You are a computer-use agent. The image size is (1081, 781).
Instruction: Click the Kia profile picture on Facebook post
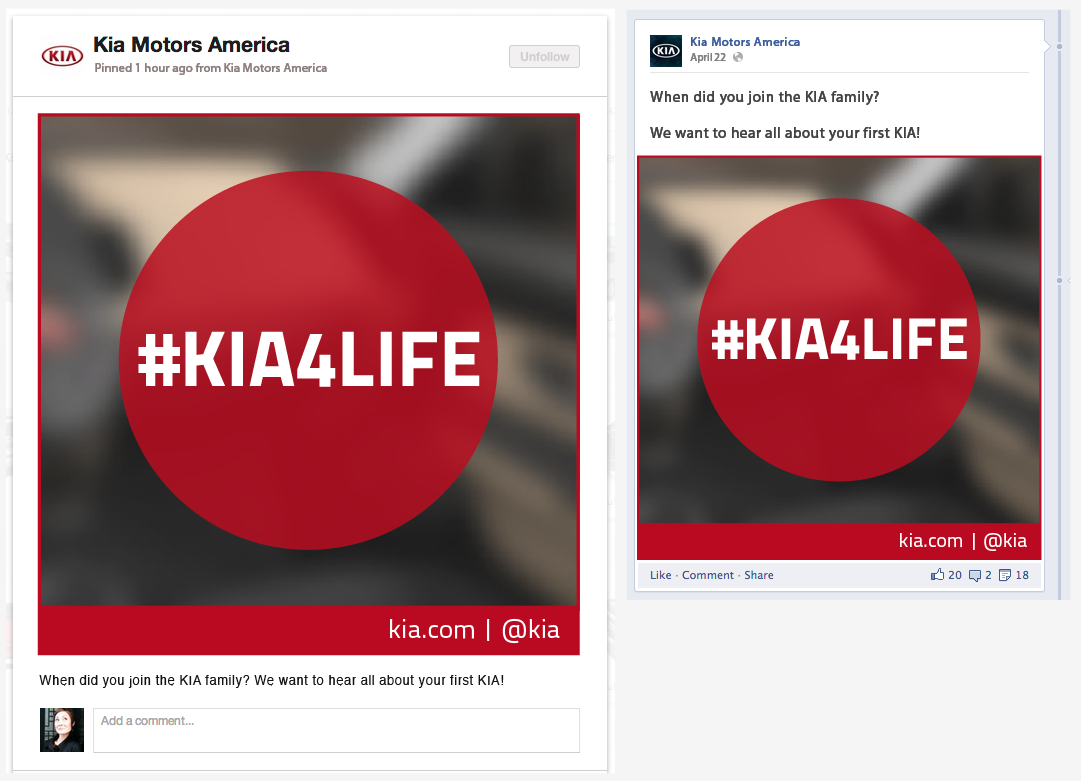[x=666, y=50]
